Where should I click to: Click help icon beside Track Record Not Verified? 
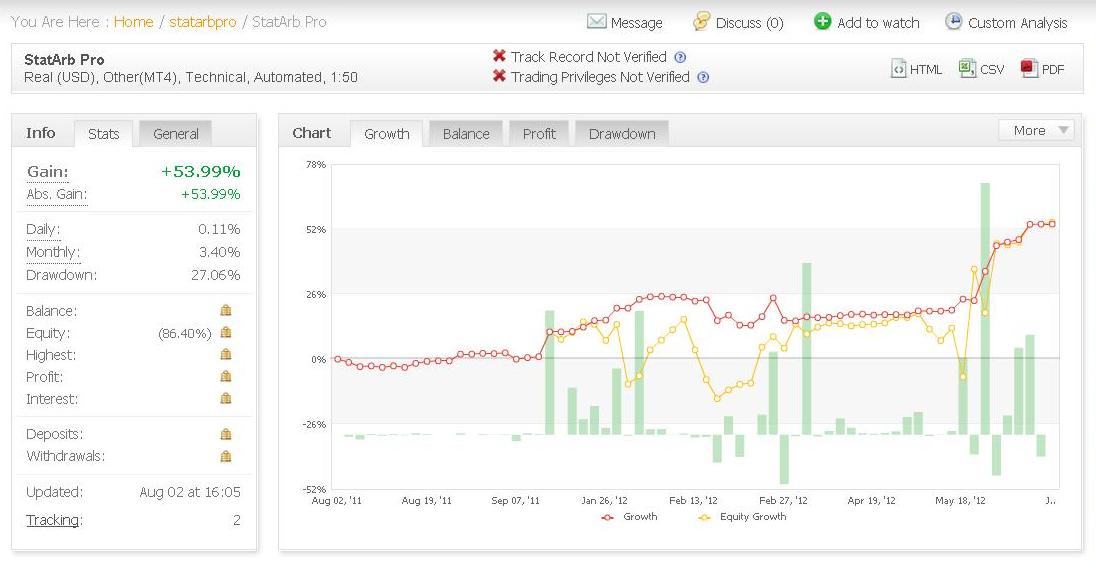[x=680, y=57]
